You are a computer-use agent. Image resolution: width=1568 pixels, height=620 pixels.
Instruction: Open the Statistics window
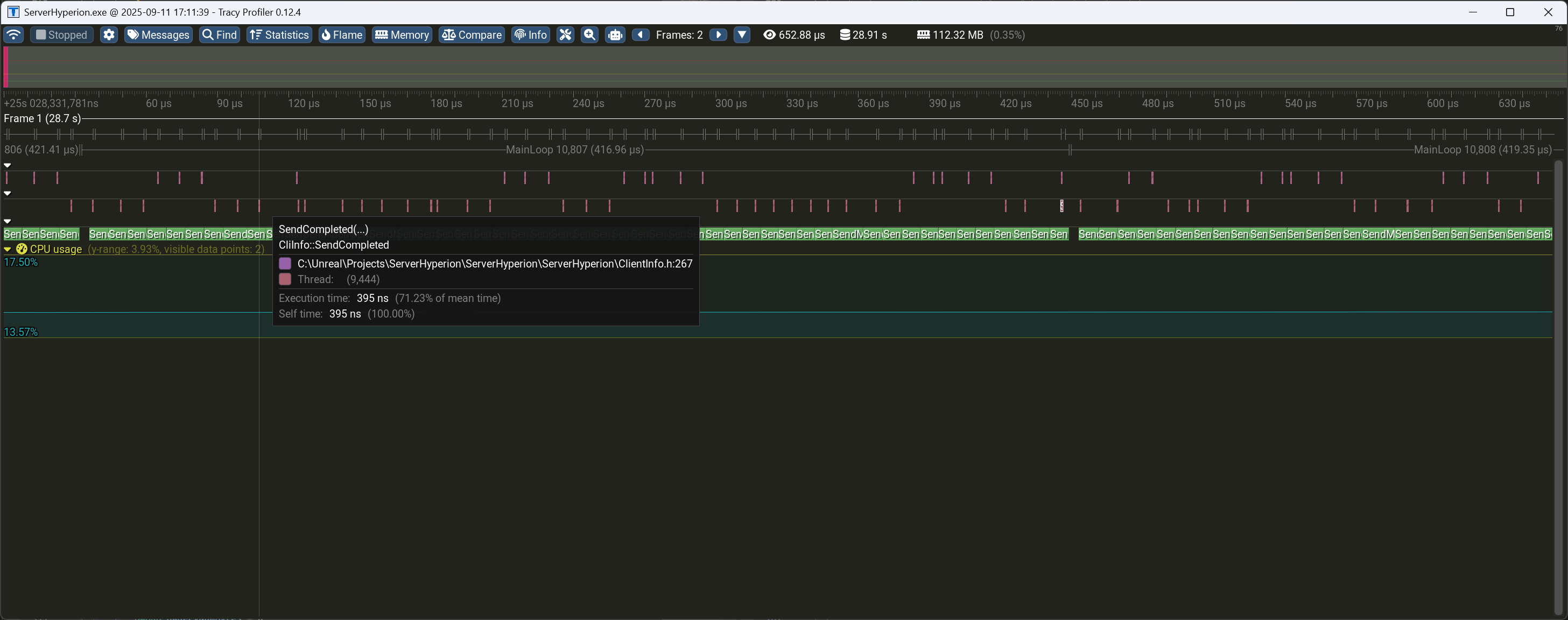tap(279, 34)
